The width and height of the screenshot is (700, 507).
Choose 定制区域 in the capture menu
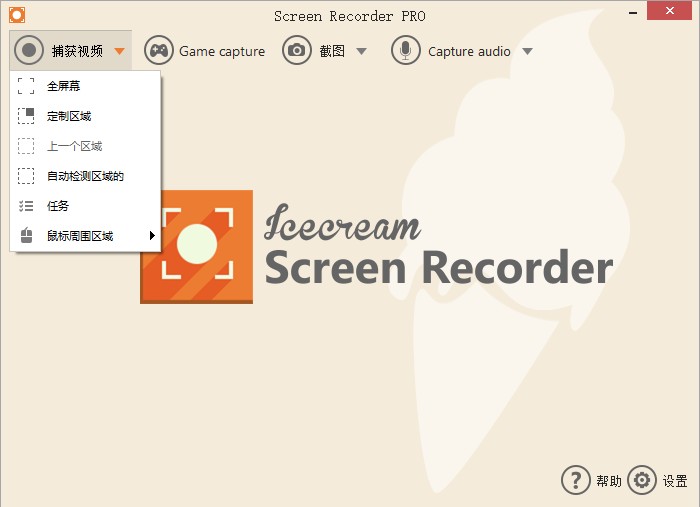[85, 116]
